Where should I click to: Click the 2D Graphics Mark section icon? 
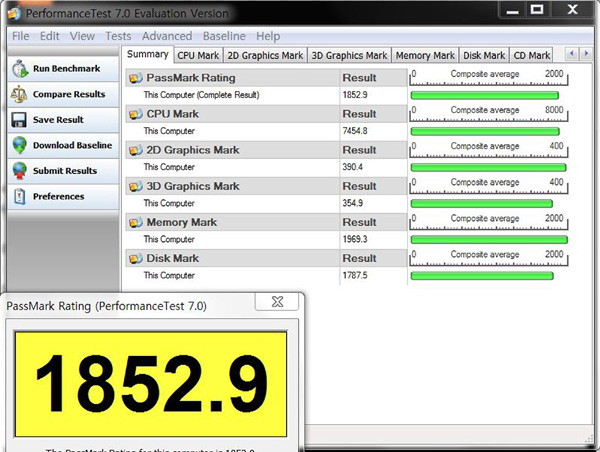135,150
